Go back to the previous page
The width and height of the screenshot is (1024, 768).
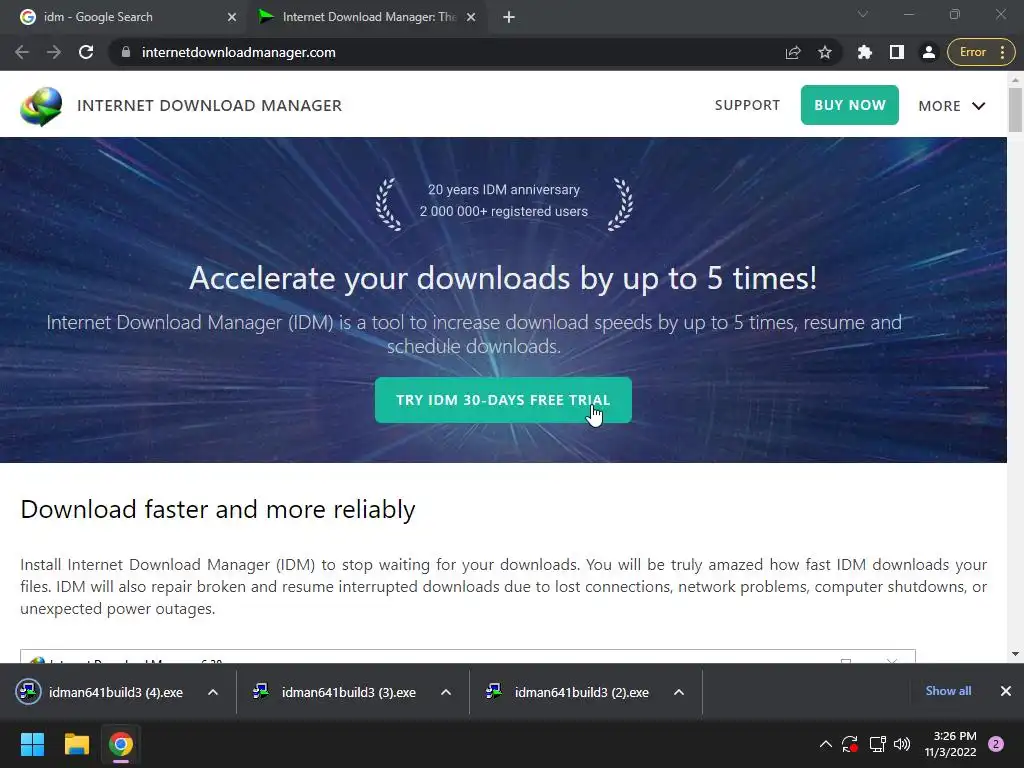click(x=22, y=52)
